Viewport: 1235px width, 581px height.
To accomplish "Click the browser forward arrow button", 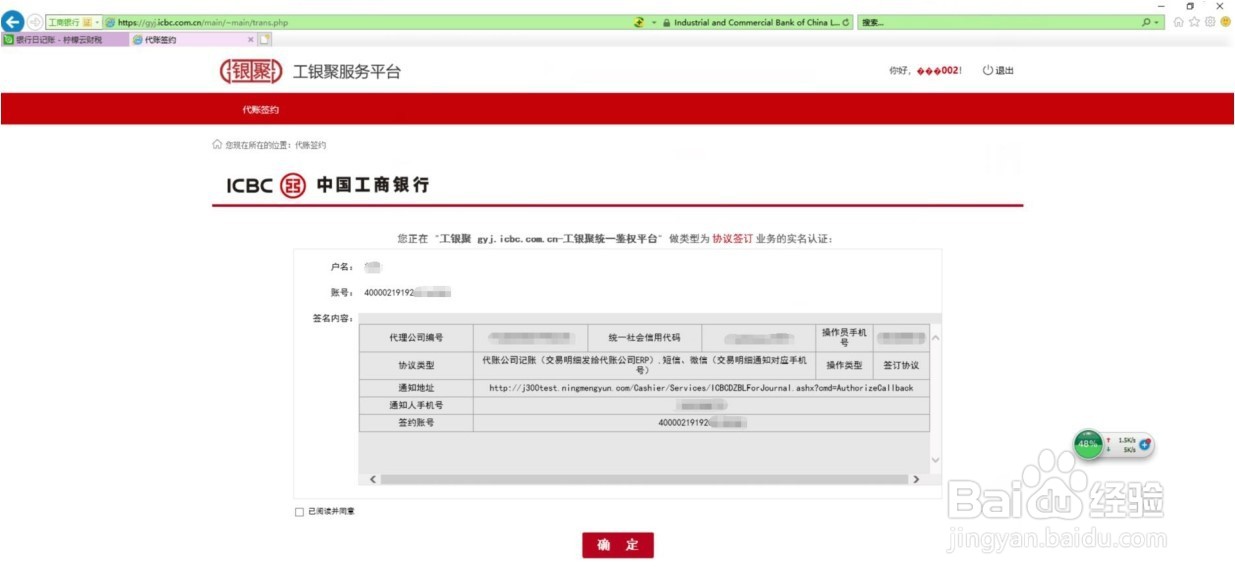I will coord(35,22).
